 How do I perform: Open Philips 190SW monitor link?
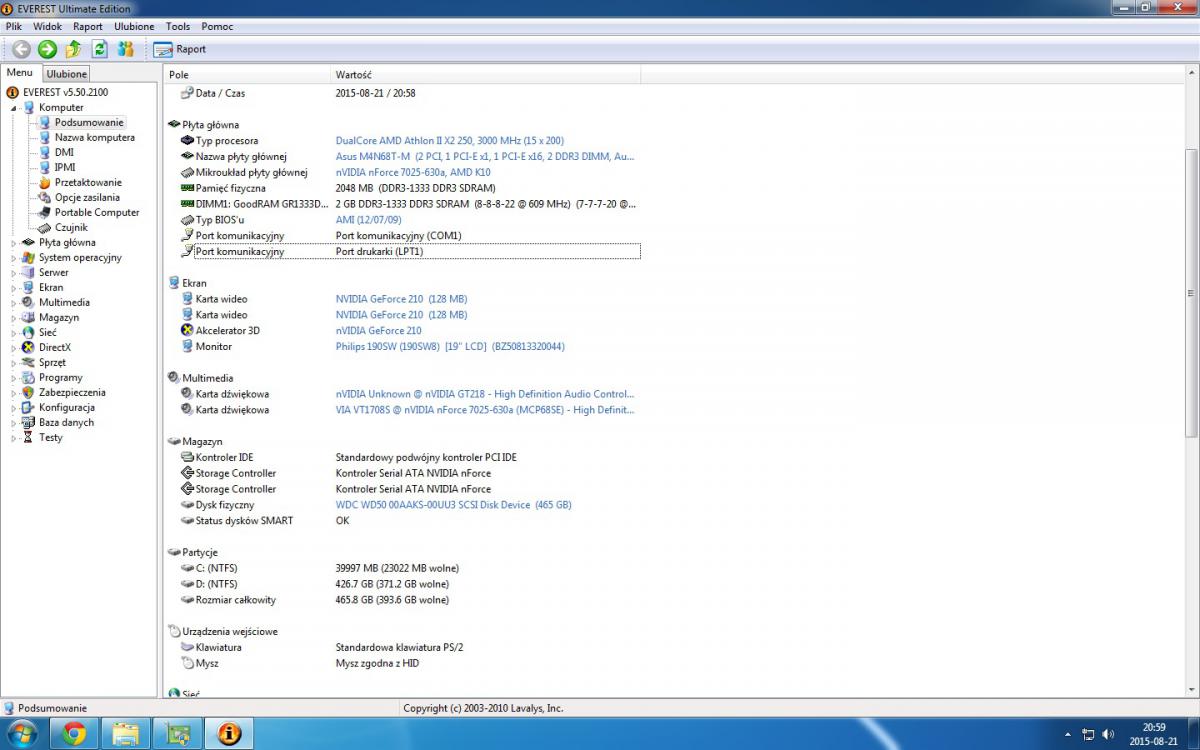pyautogui.click(x=450, y=347)
